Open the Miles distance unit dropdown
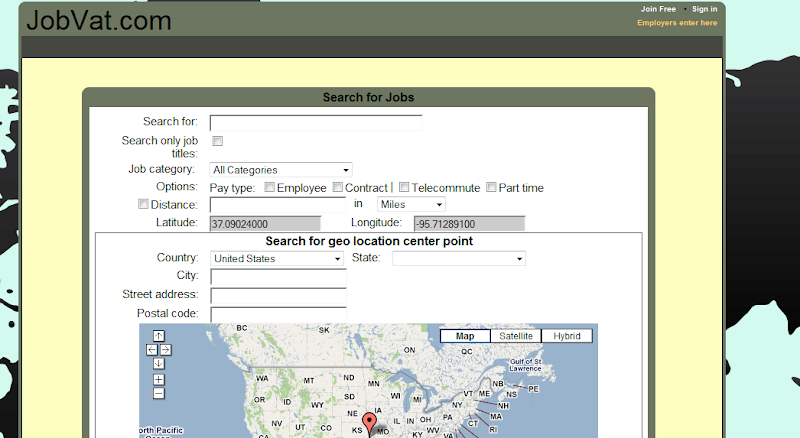The height and width of the screenshot is (438, 800). tap(411, 204)
